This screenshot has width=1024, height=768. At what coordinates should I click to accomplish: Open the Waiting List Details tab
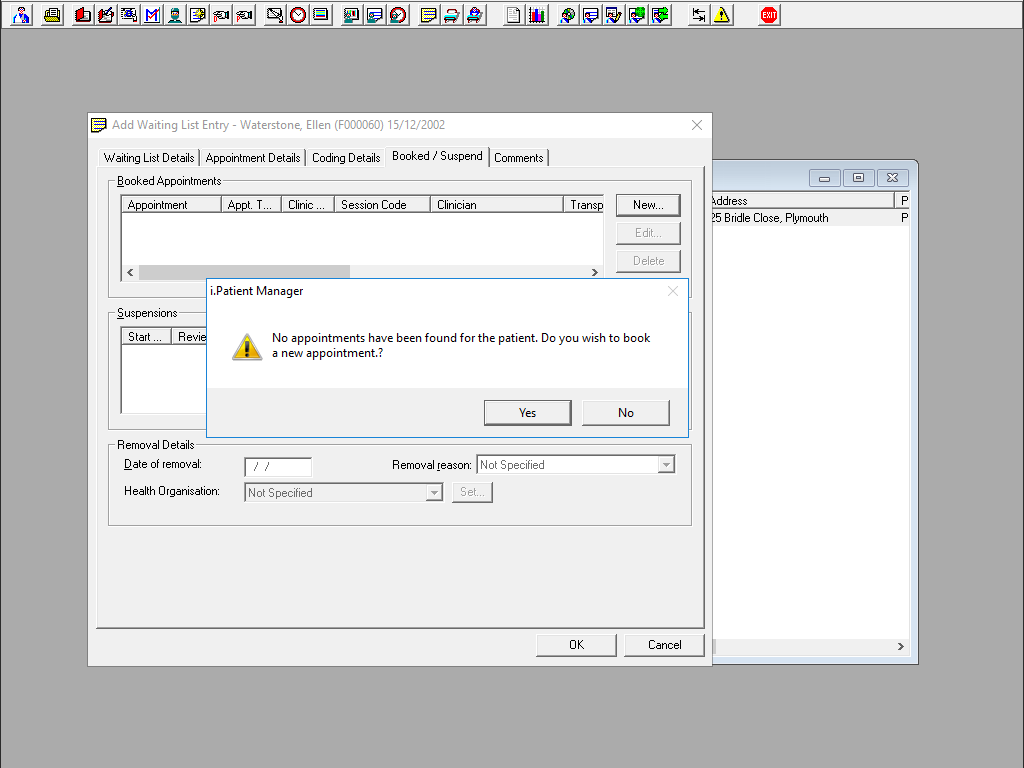(x=149, y=157)
